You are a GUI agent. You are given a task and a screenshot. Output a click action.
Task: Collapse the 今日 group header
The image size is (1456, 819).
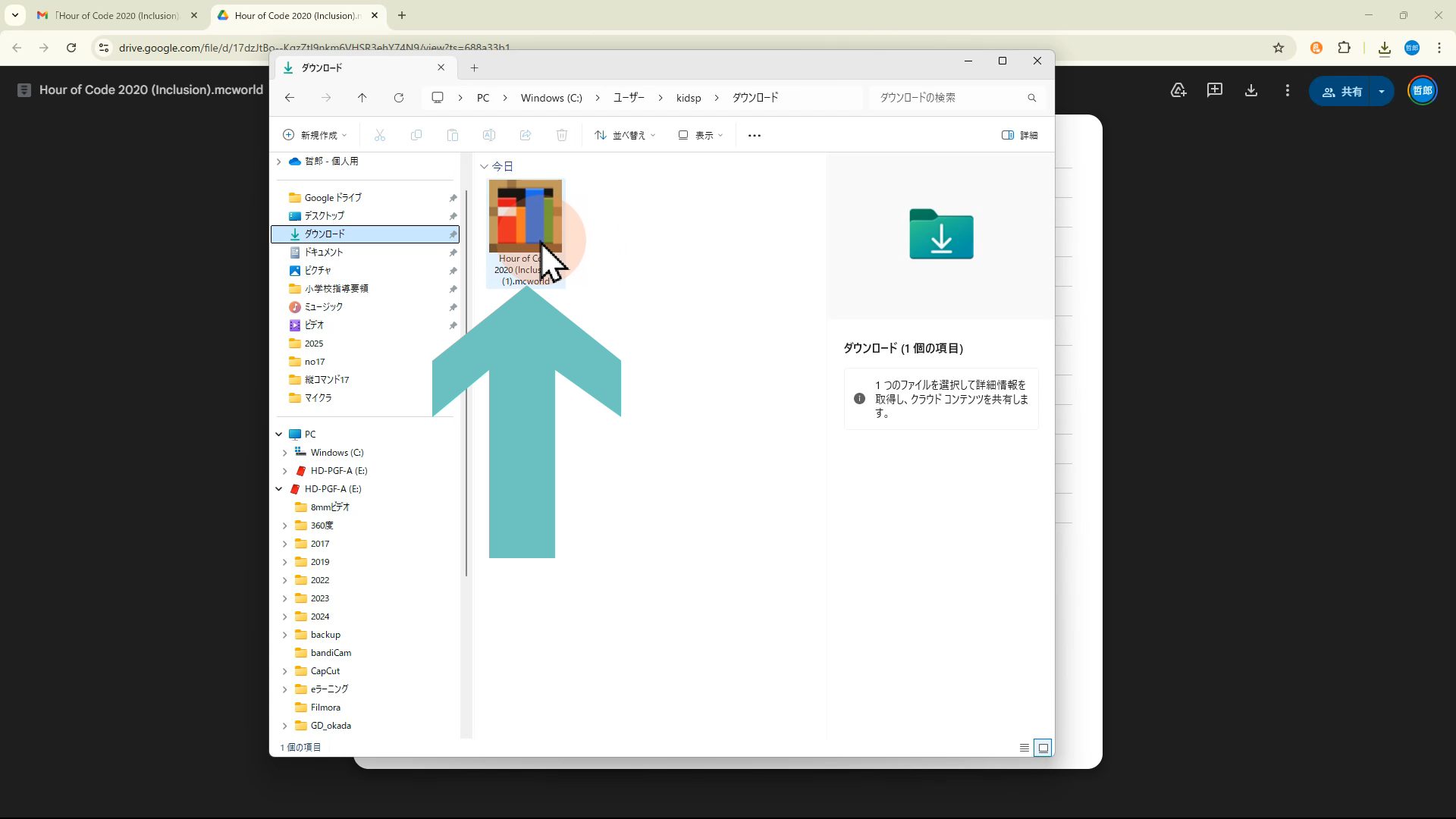coord(484,166)
